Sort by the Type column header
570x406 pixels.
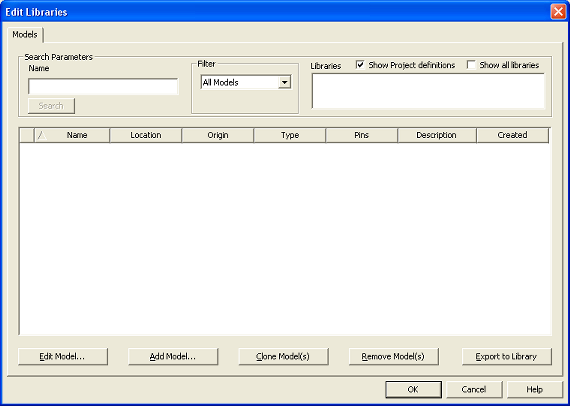pyautogui.click(x=290, y=135)
